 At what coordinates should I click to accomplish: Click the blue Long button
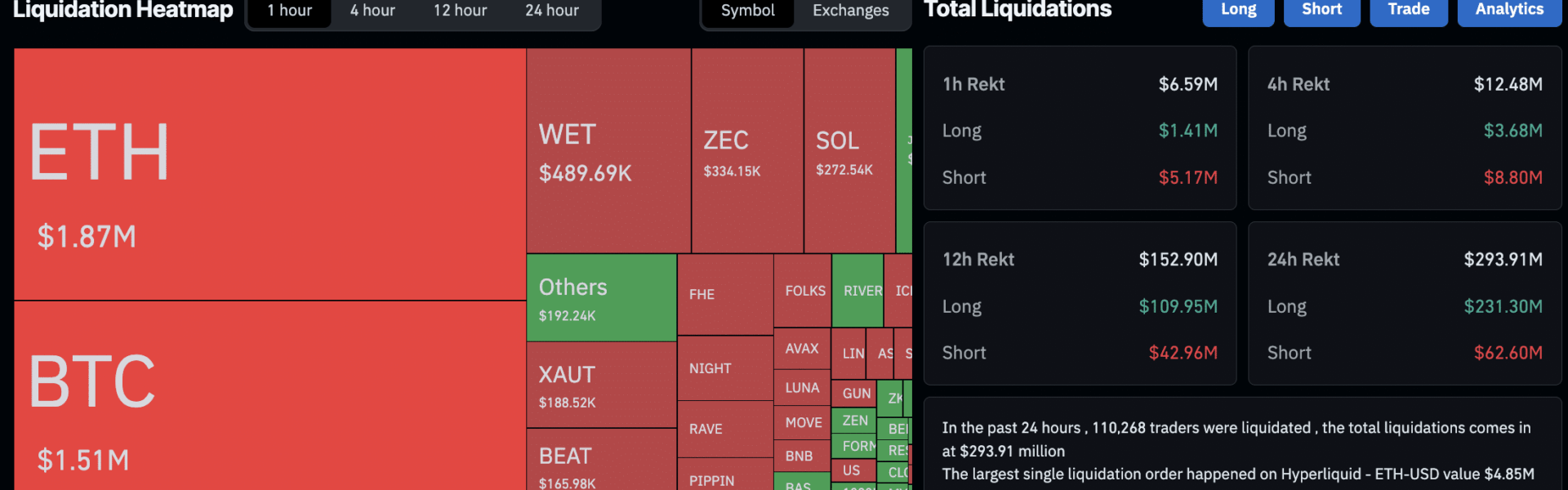tap(1238, 11)
